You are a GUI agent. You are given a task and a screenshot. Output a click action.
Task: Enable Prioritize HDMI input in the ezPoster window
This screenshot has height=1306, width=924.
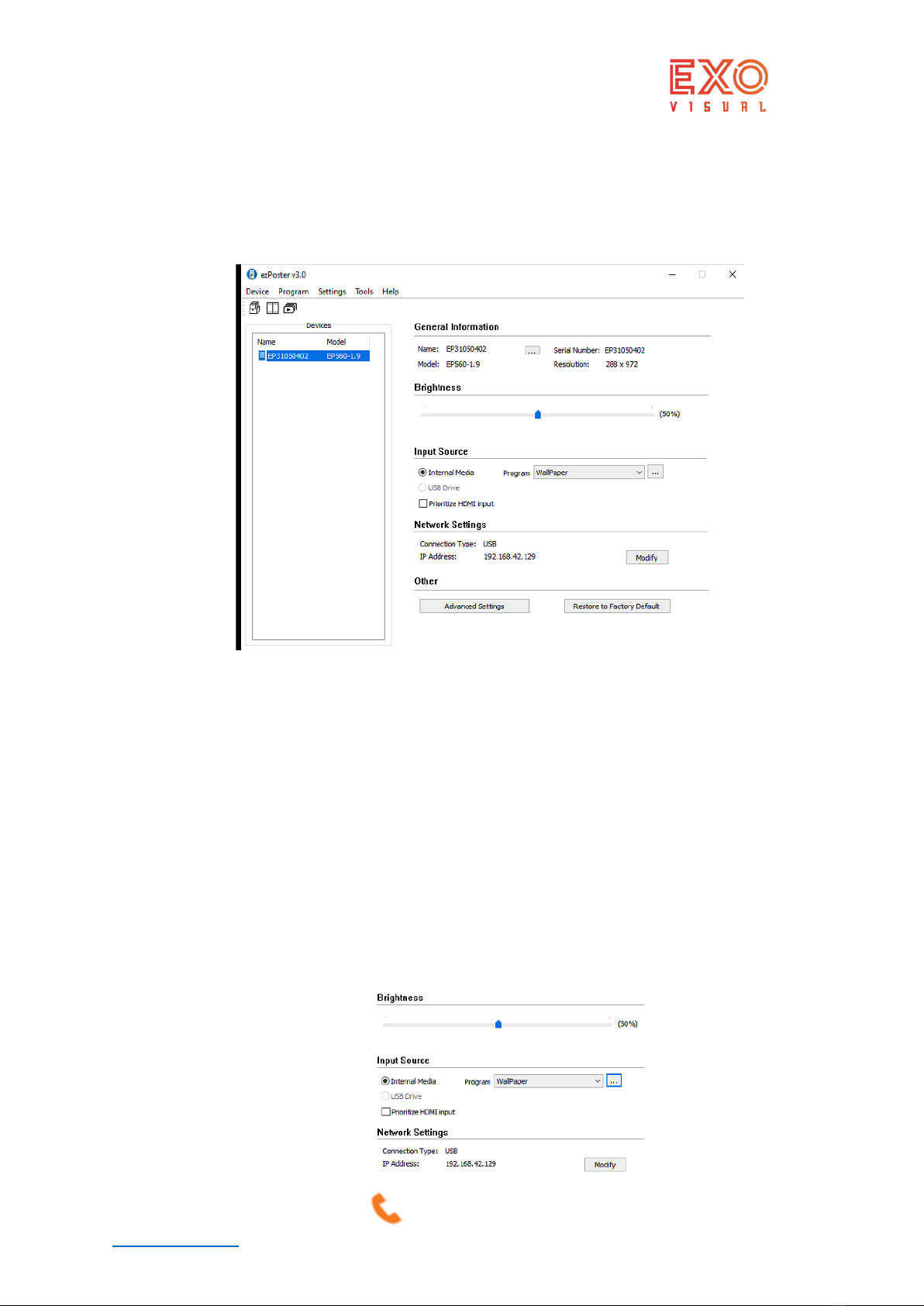point(423,504)
